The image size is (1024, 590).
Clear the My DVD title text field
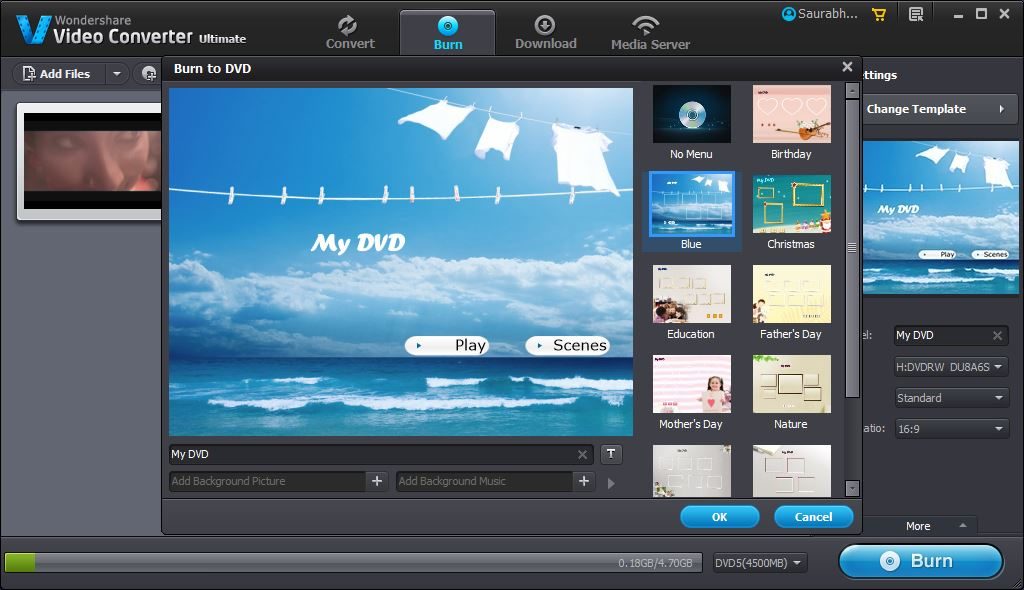(x=582, y=454)
